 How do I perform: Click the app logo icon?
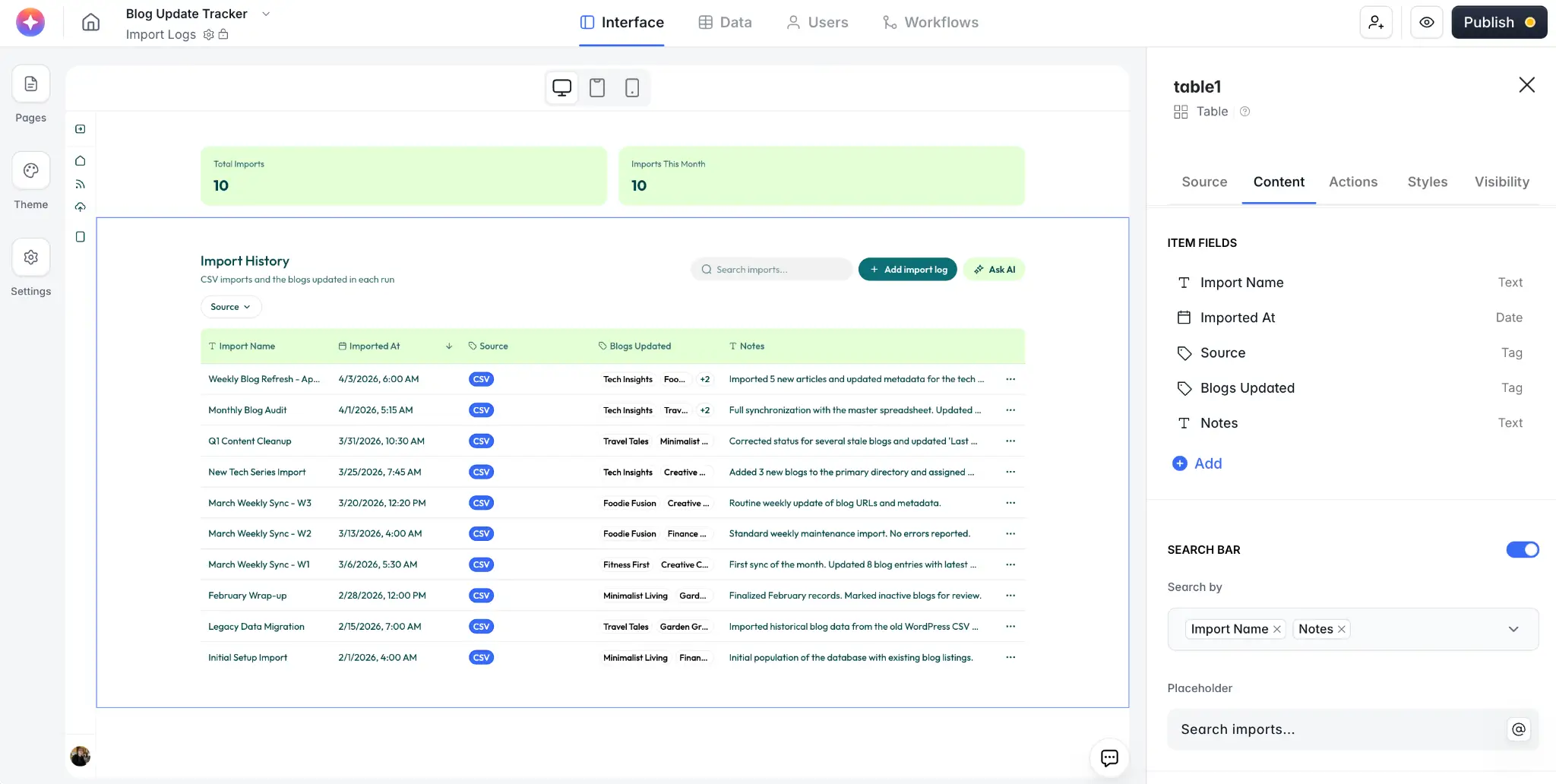click(30, 22)
